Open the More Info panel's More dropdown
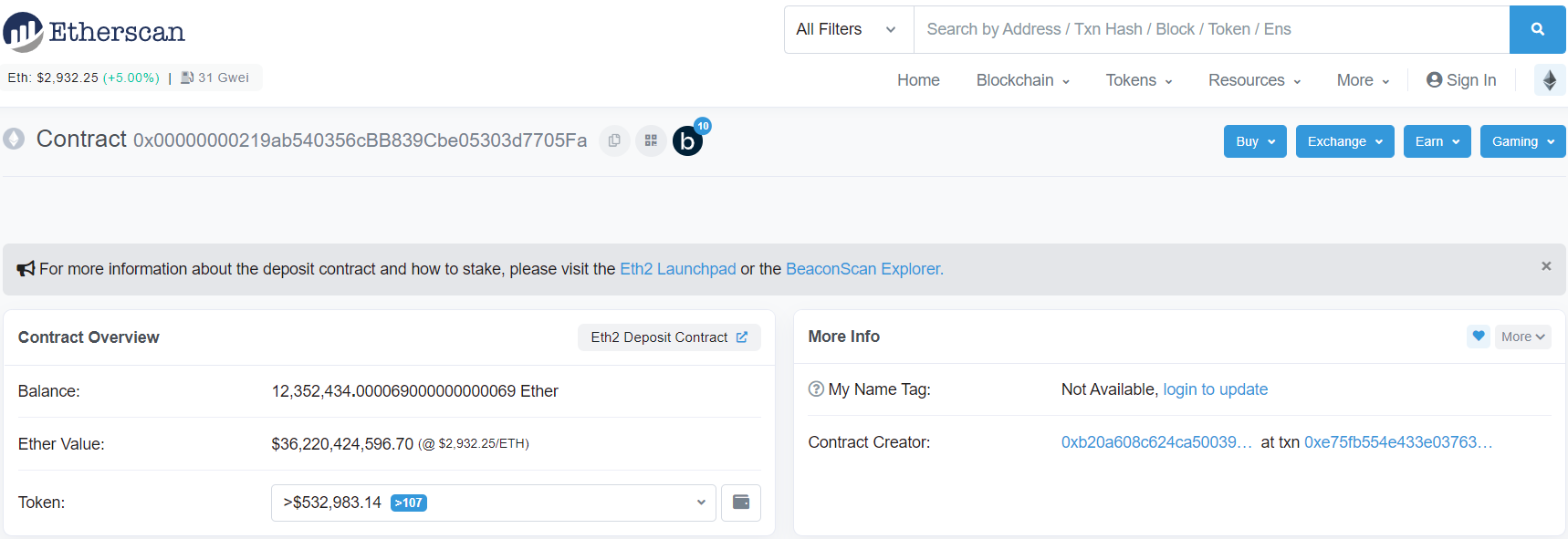 pyautogui.click(x=1522, y=337)
